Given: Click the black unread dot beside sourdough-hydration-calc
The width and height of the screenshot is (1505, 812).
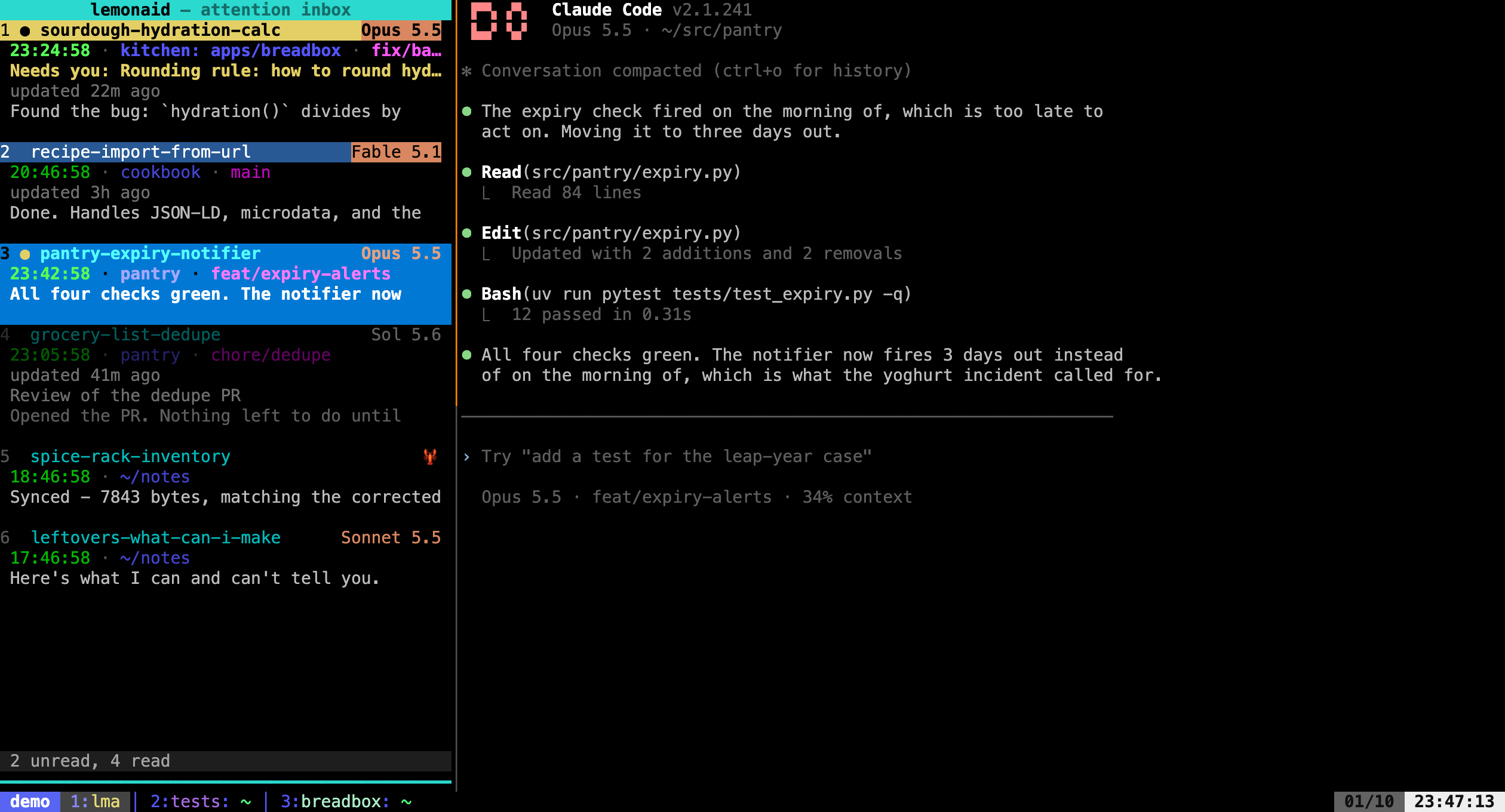Looking at the screenshot, I should (x=25, y=30).
